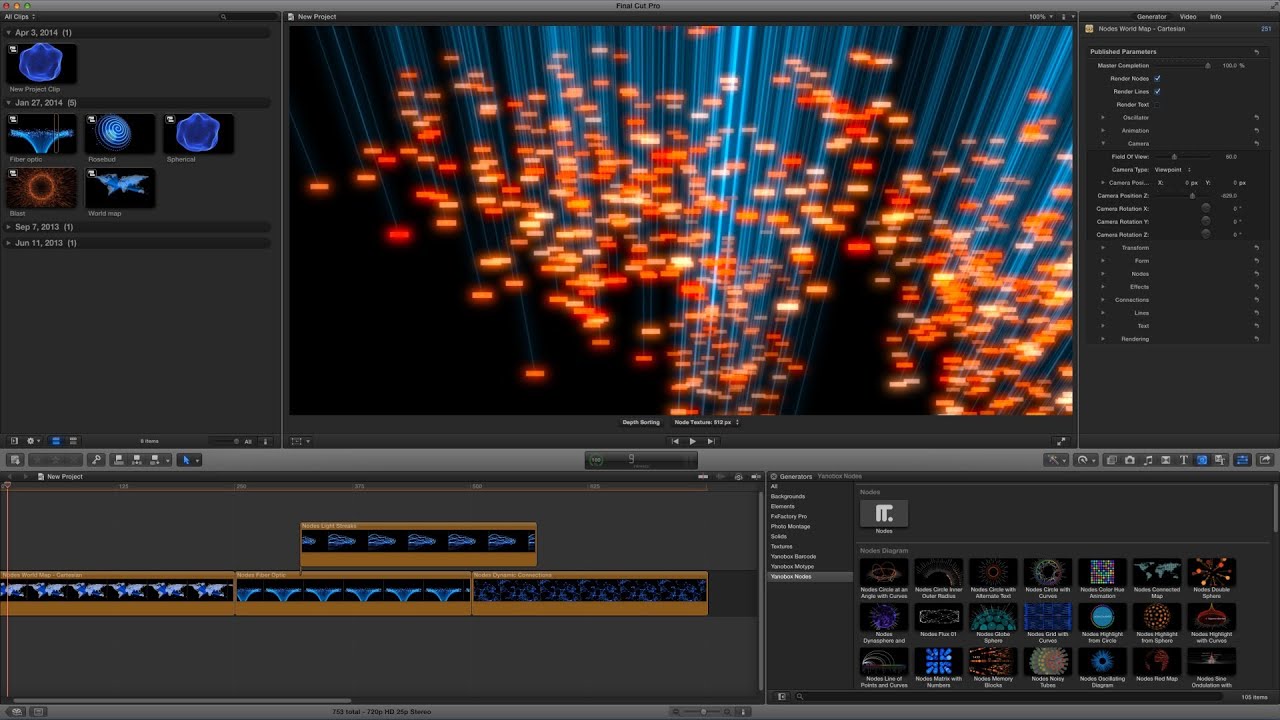Switch to the Info inspector tab
The width and height of the screenshot is (1280, 720).
1216,17
